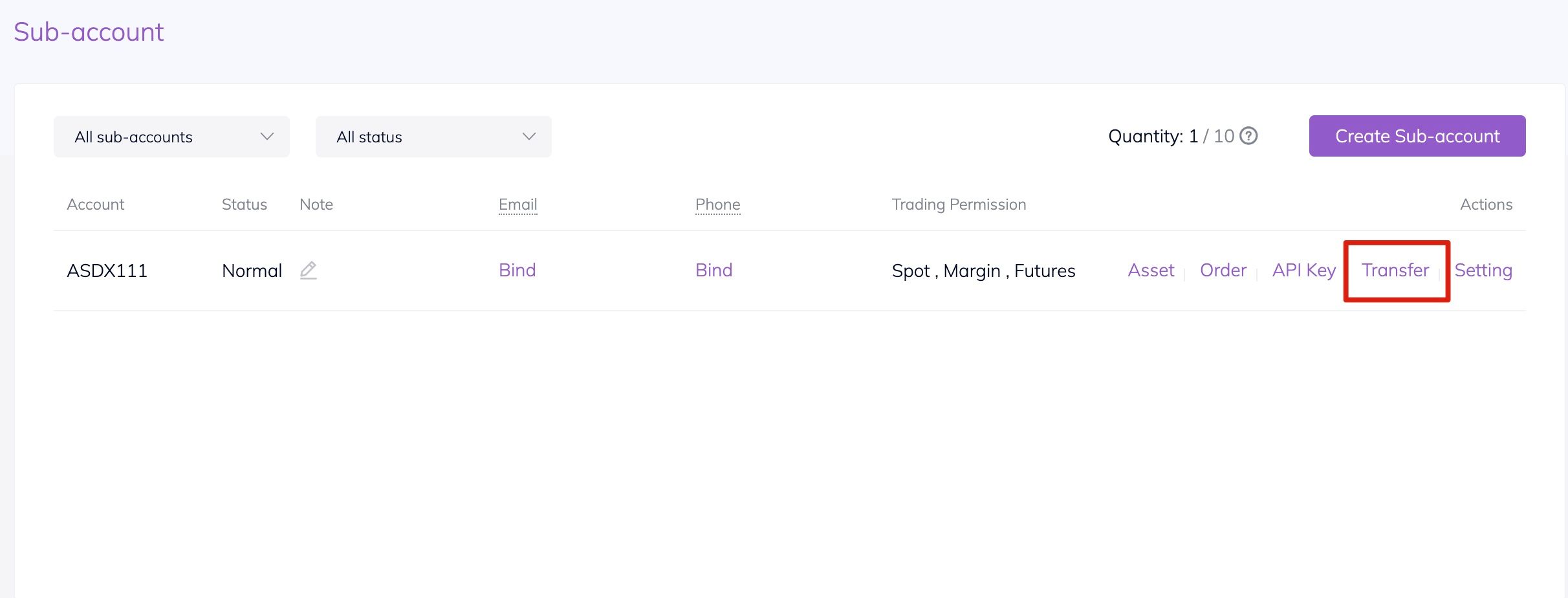
Task: Open the Order link in Actions
Action: click(1223, 270)
